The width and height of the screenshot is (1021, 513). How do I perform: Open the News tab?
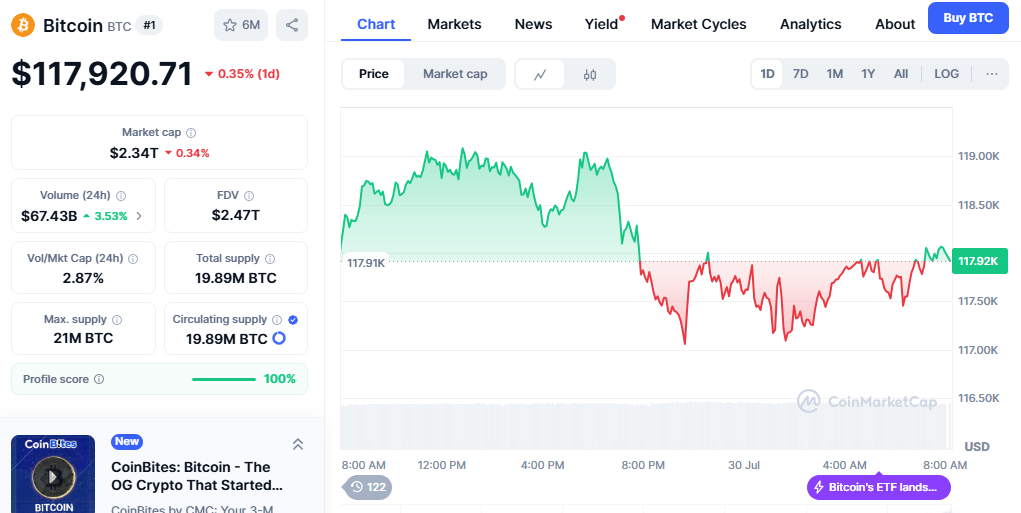[x=533, y=24]
